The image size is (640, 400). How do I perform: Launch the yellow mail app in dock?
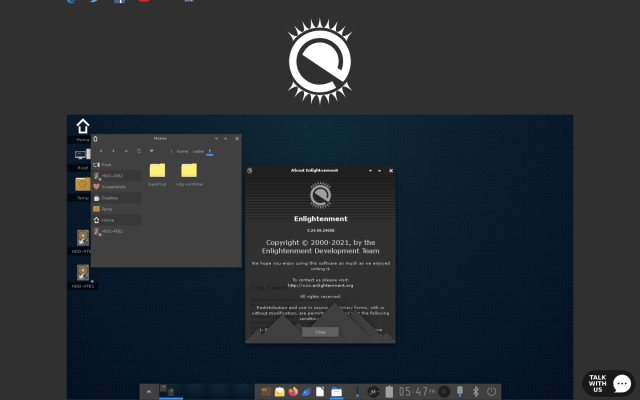click(x=280, y=392)
